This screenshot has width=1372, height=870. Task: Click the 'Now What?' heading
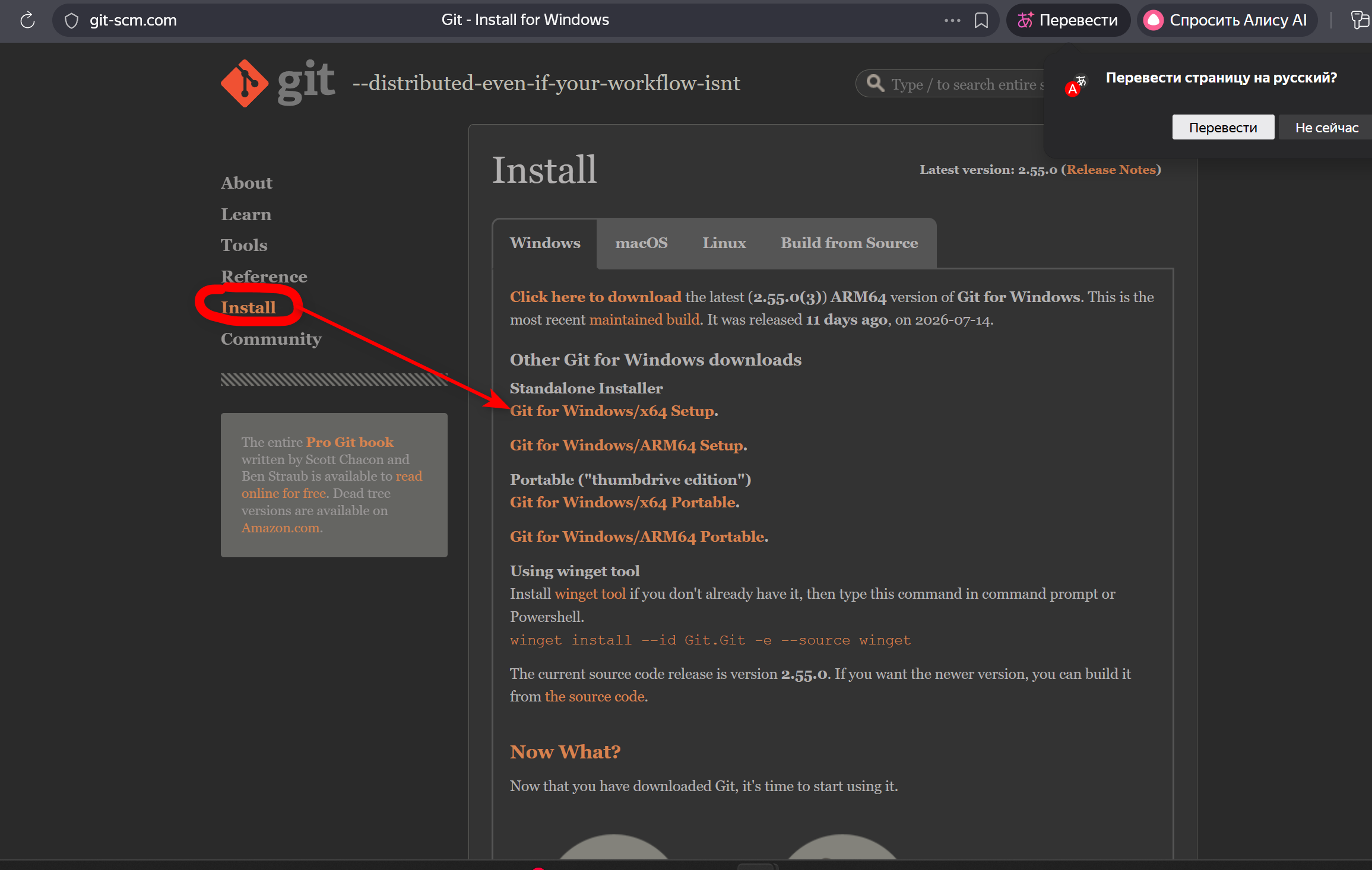click(x=565, y=752)
